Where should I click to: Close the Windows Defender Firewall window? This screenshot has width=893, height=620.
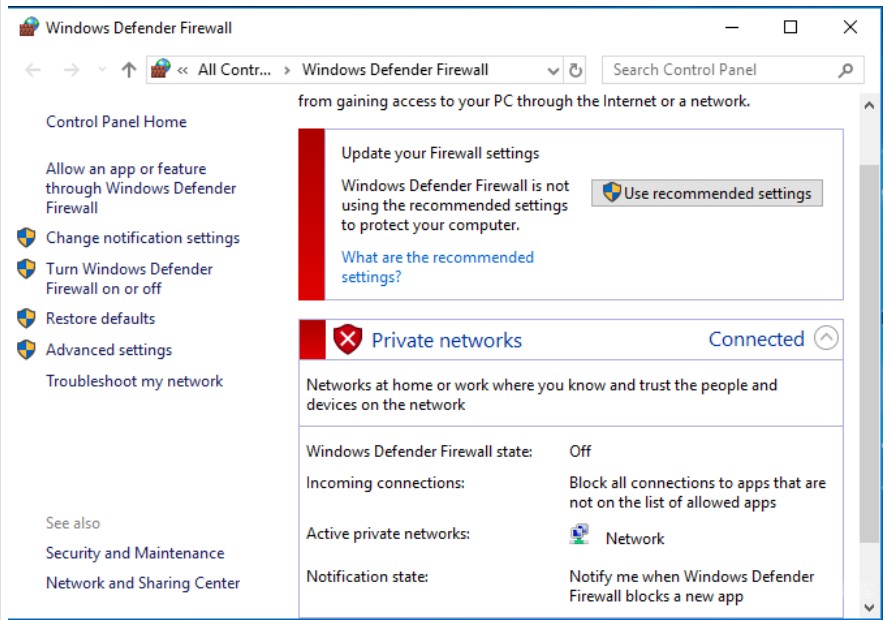coord(850,27)
